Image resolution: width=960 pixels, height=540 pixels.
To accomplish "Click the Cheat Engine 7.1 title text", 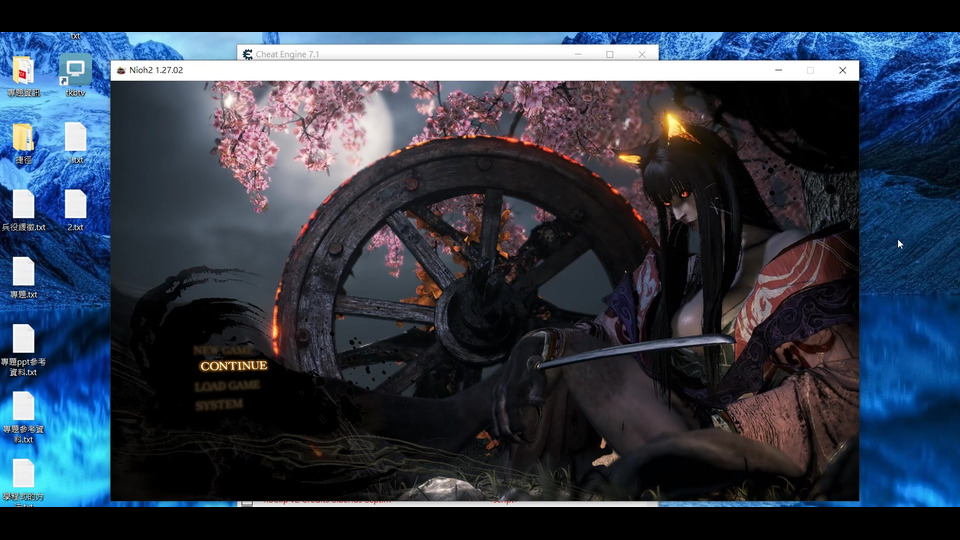I will tap(287, 54).
